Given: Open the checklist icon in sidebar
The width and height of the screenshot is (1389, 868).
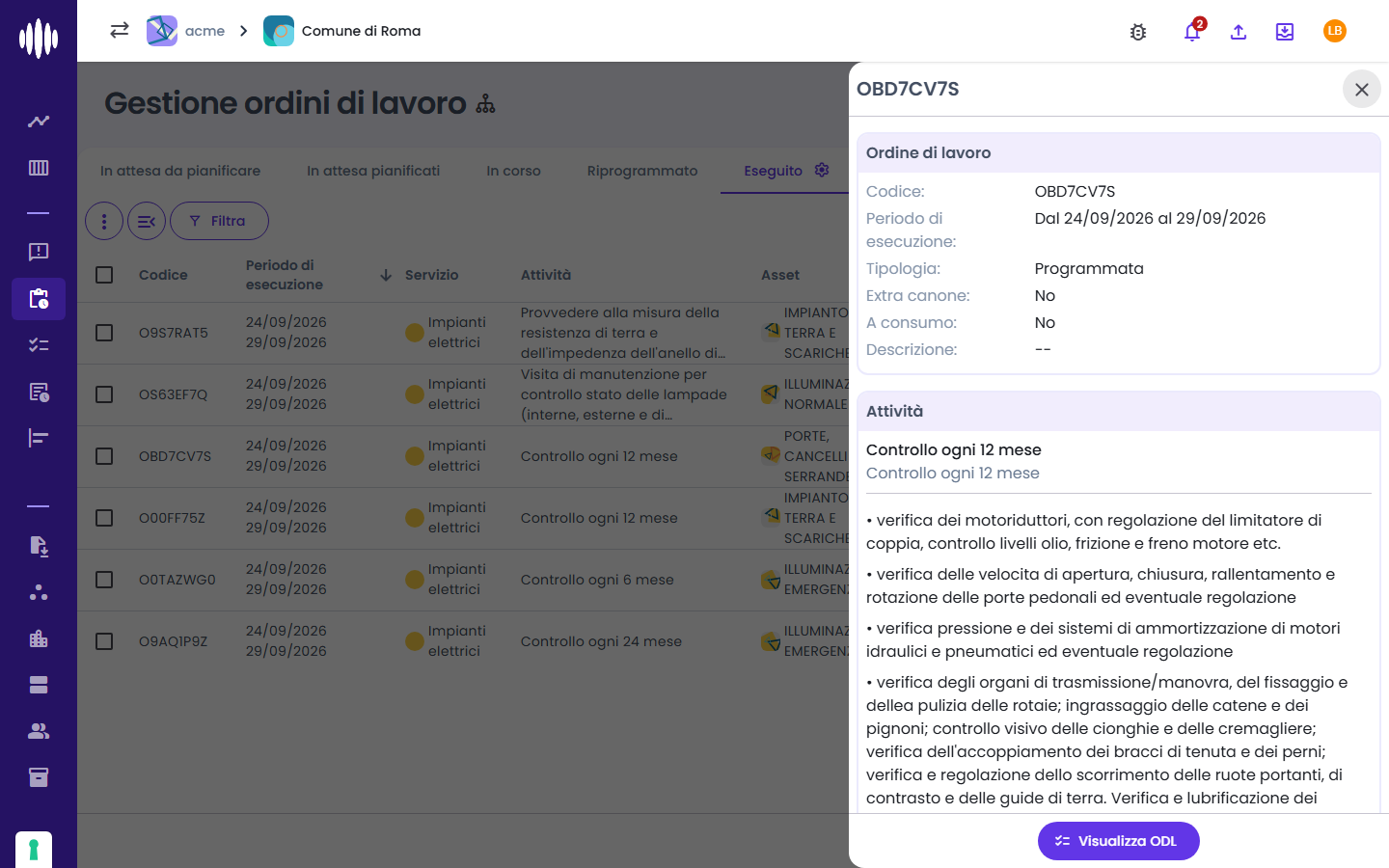Looking at the screenshot, I should click(39, 345).
